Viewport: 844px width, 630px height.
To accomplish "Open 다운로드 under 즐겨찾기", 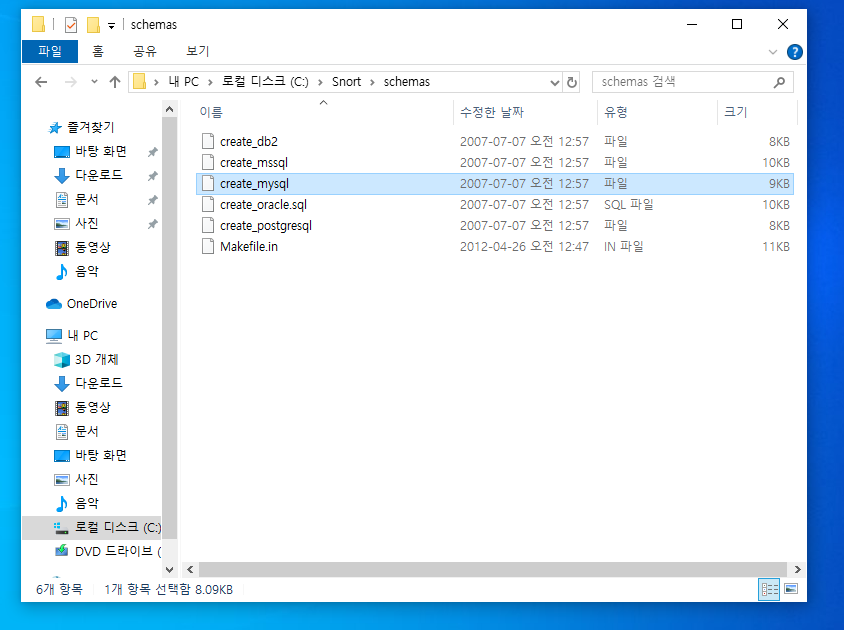I will 99,175.
